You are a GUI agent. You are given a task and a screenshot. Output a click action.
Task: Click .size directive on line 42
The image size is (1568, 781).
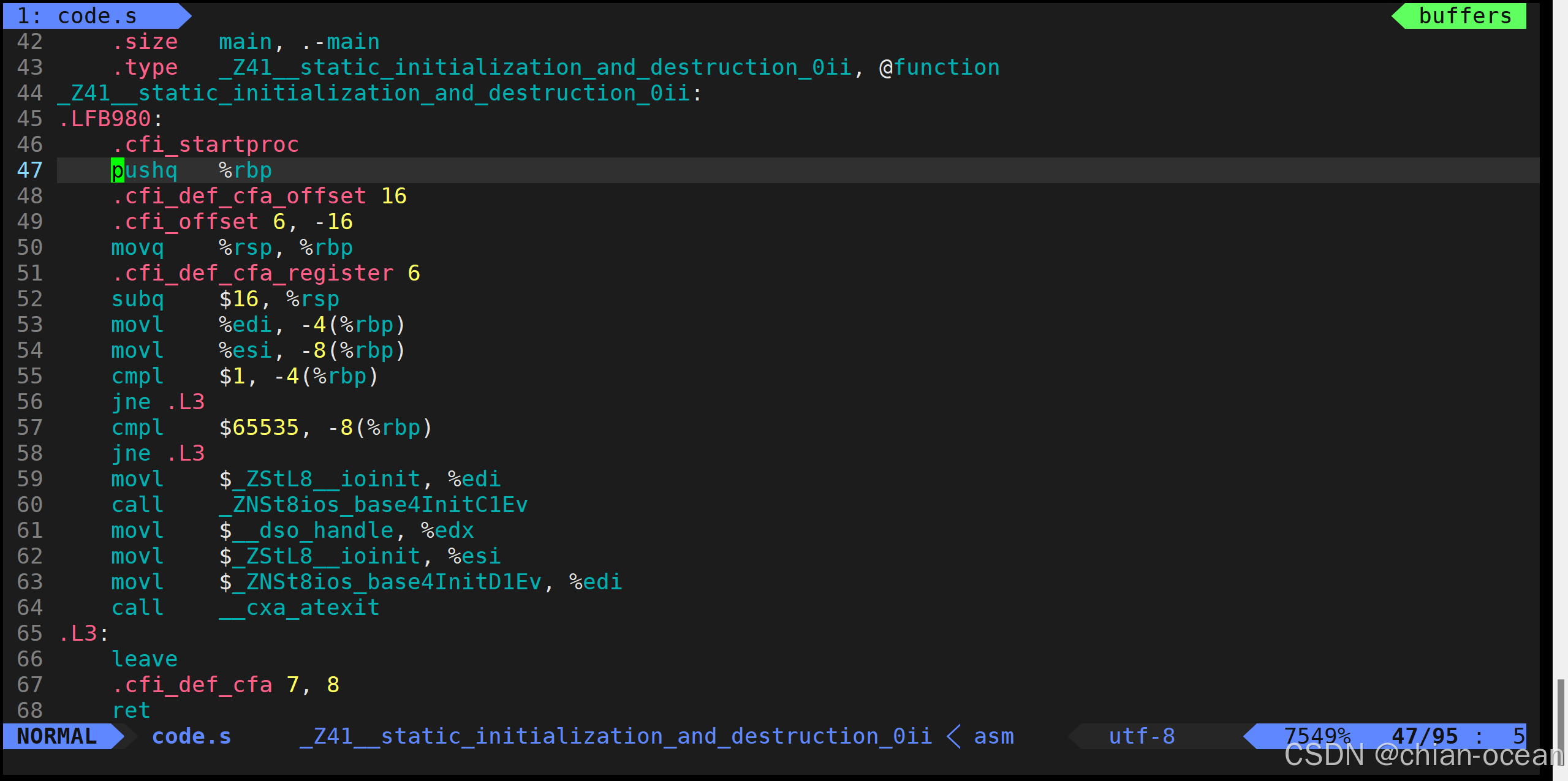click(145, 42)
